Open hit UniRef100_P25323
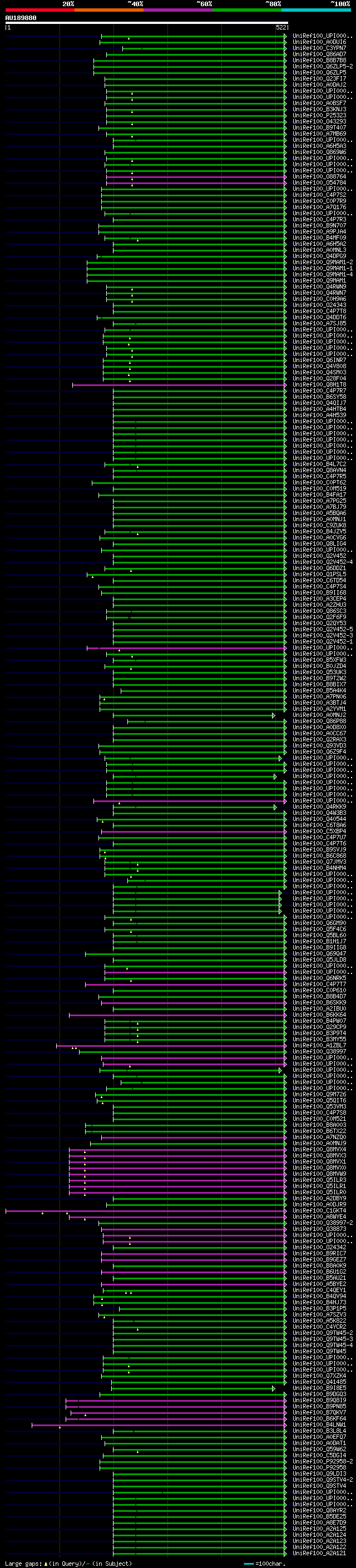Image resolution: width=356 pixels, height=1568 pixels. [319, 116]
